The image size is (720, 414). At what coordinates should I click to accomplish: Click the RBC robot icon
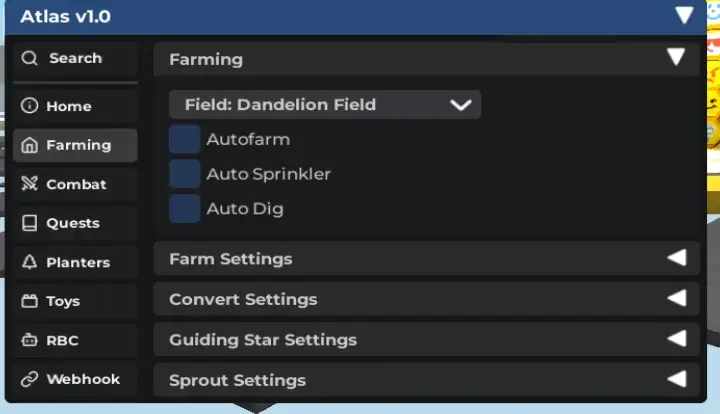[x=29, y=340]
